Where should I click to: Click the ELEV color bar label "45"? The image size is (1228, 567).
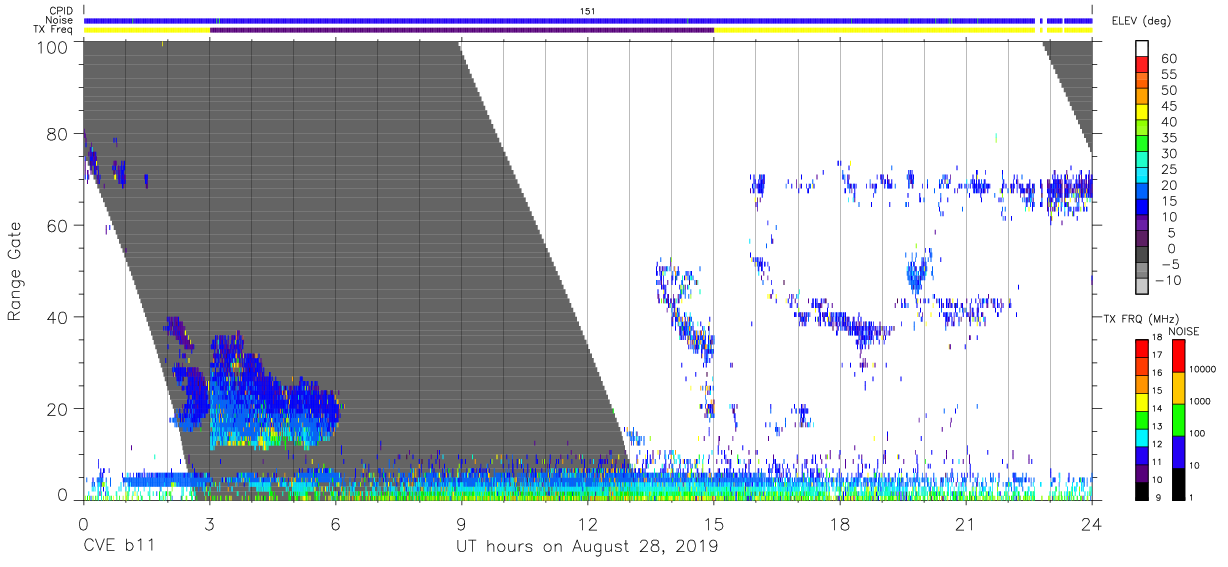[x=1168, y=106]
